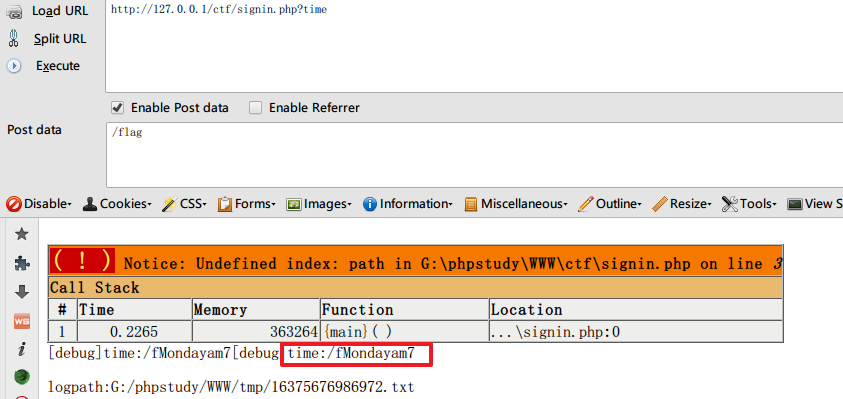This screenshot has width=843, height=399.
Task: Click the orange WS sidebar icon
Action: (22, 321)
